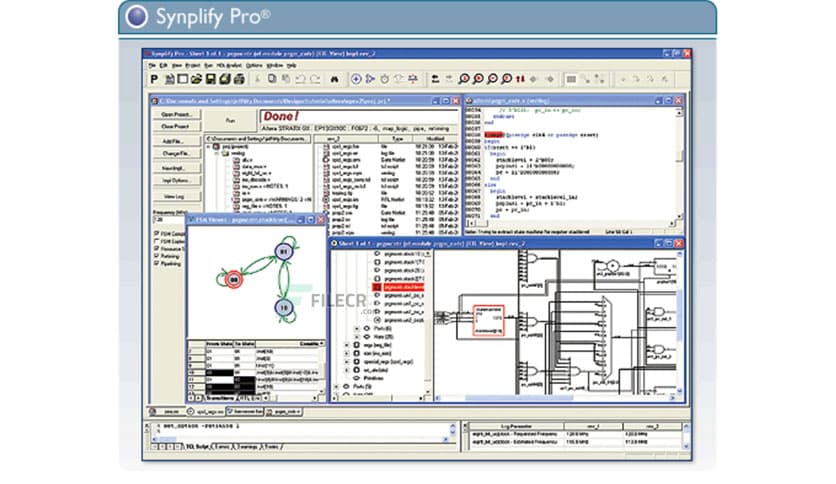Click the Impl Options button
The width and height of the screenshot is (836, 484).
pos(176,181)
